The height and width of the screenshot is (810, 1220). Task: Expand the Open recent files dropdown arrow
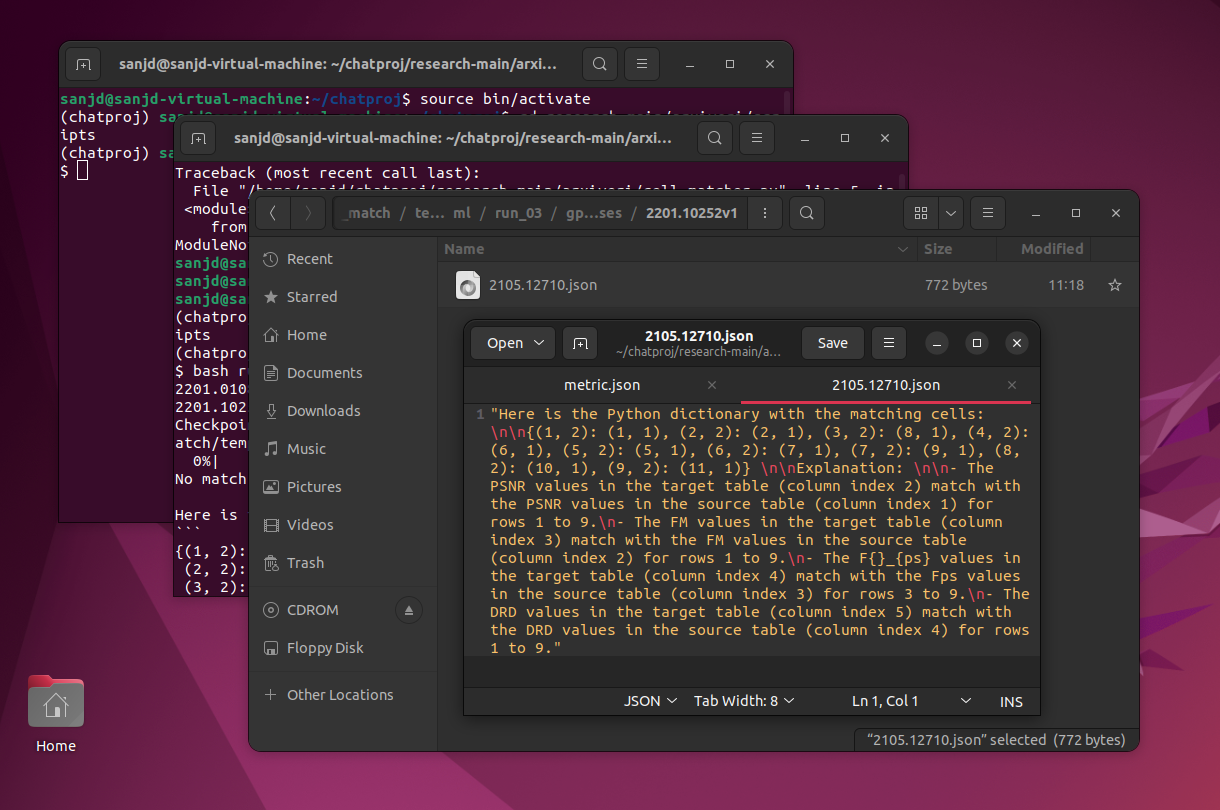[x=540, y=343]
